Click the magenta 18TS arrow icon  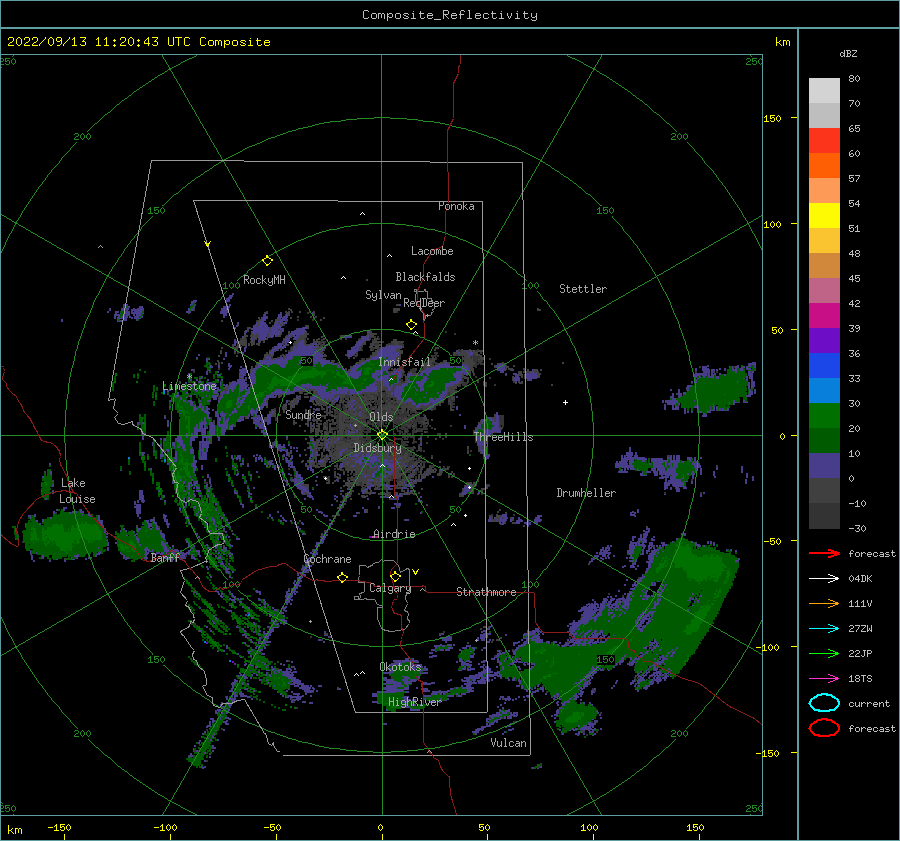[x=824, y=679]
